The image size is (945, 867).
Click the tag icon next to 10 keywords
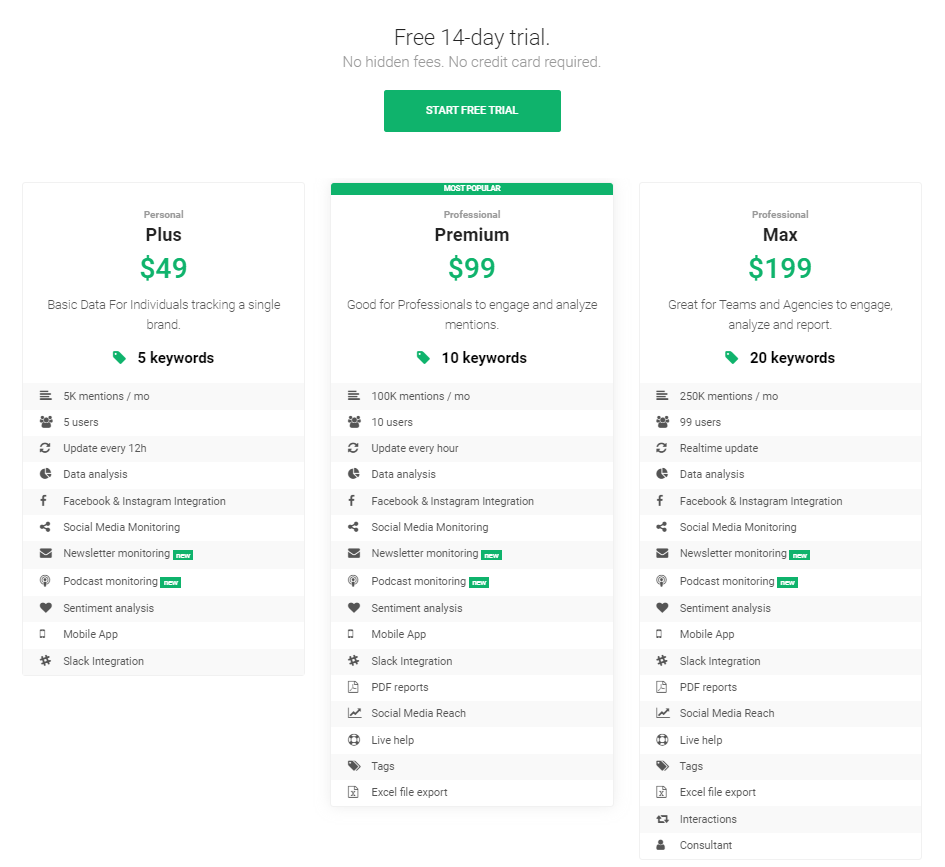click(423, 358)
